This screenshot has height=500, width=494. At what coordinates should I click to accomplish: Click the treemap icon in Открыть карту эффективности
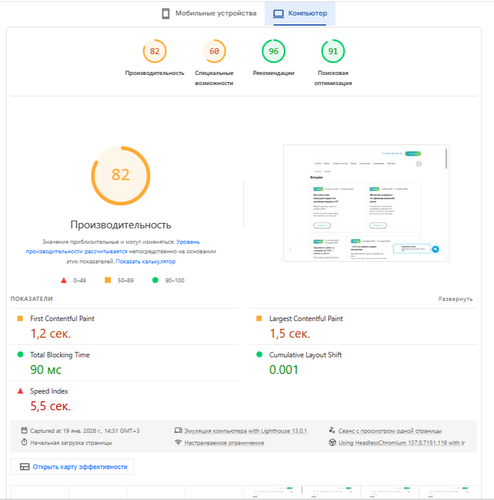[x=25, y=467]
